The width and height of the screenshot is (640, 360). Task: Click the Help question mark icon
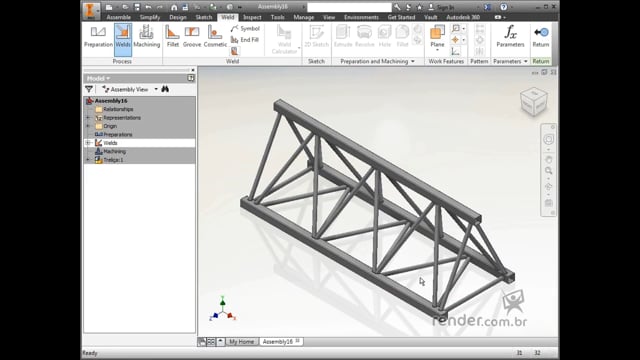tap(504, 7)
